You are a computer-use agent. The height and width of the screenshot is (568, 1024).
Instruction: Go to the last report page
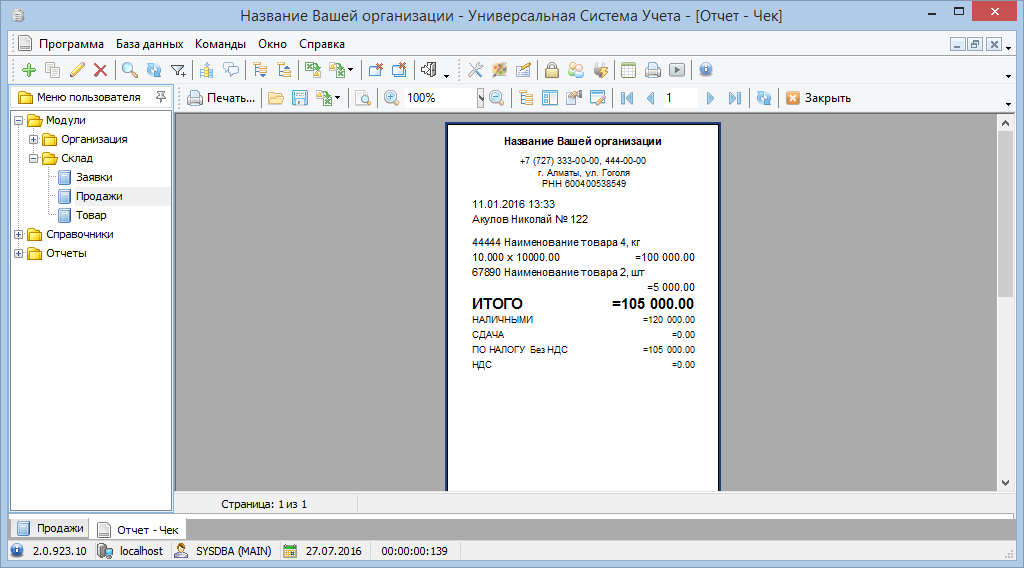735,98
